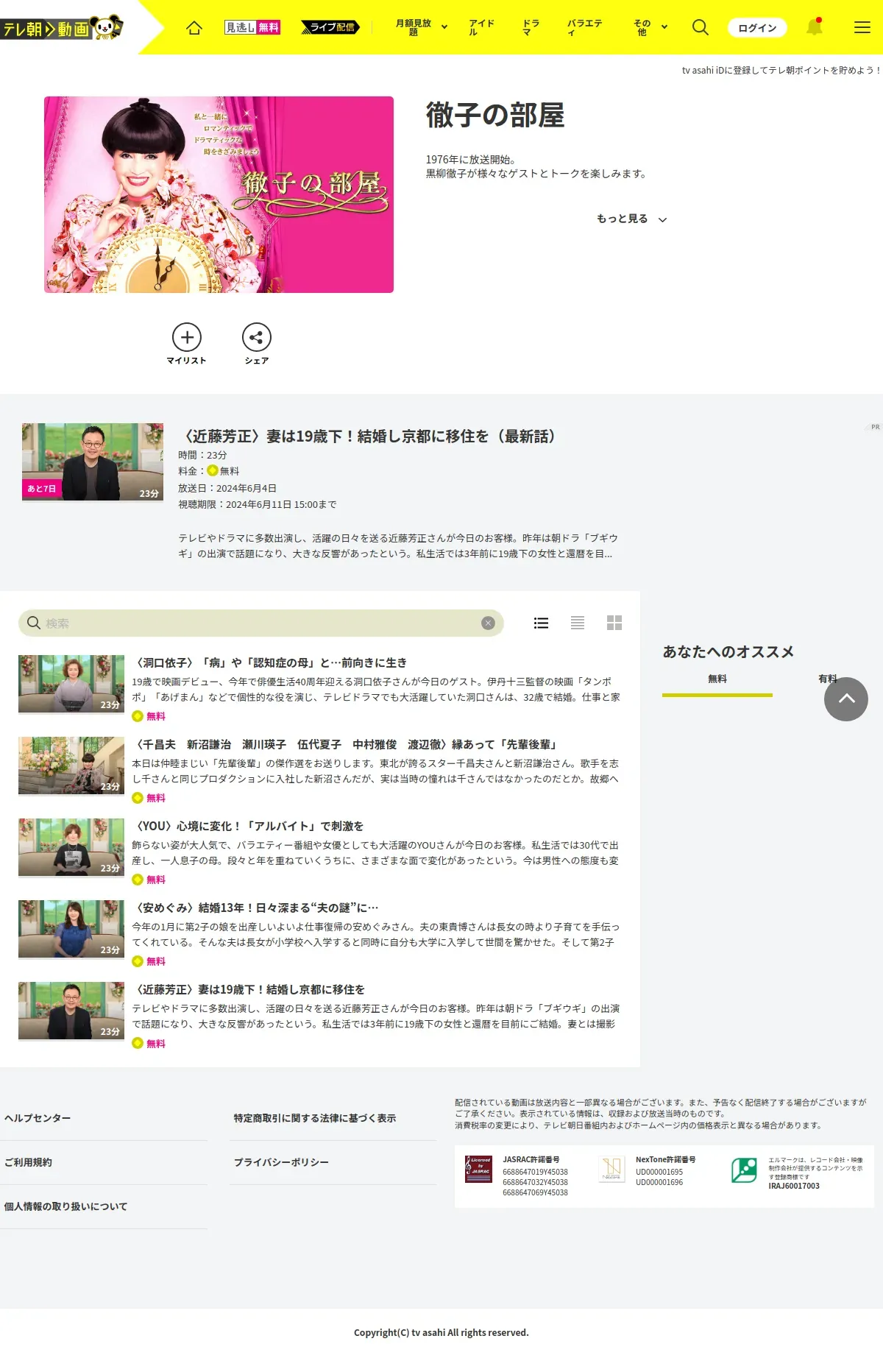883x1372 pixels.
Task: Open the 徹子の部屋 main banner image
Action: (x=219, y=194)
